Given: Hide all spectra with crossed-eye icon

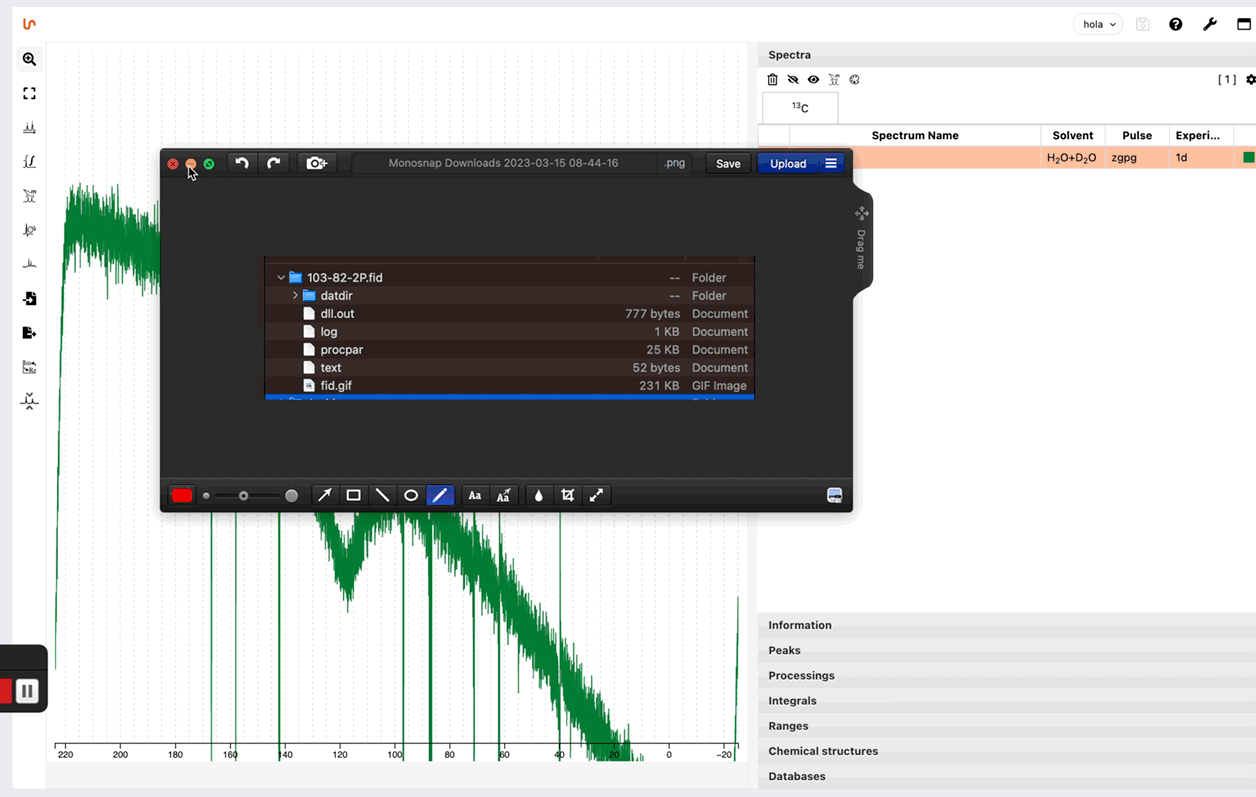Looking at the screenshot, I should pyautogui.click(x=793, y=79).
